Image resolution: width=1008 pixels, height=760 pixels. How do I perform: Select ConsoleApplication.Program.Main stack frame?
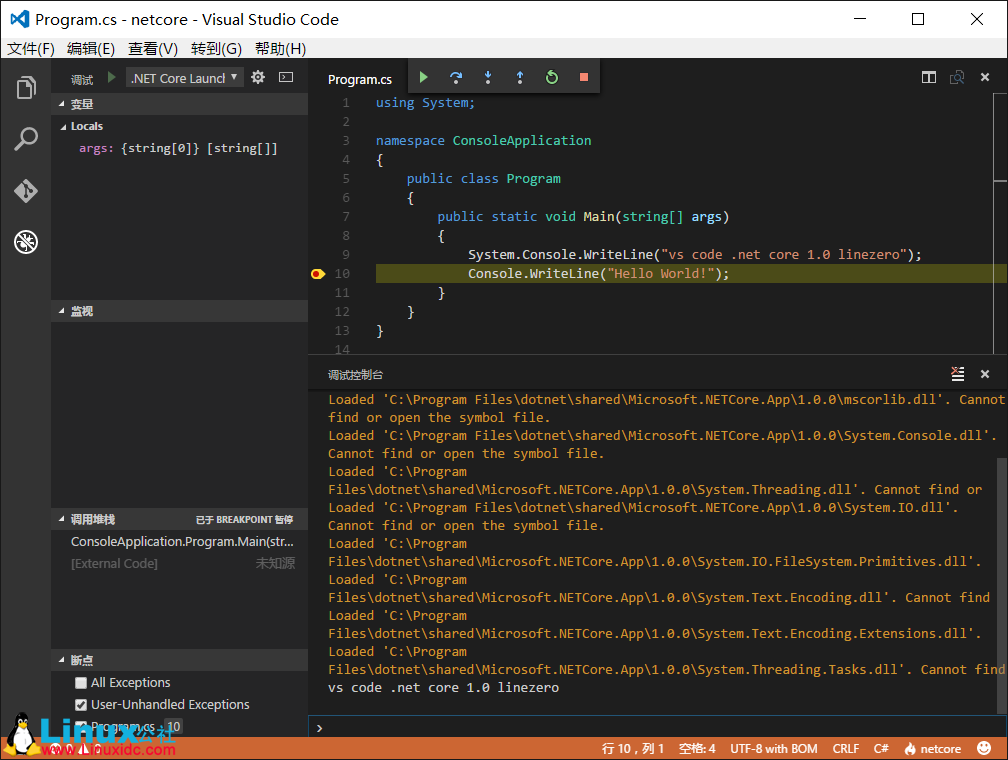coord(179,541)
